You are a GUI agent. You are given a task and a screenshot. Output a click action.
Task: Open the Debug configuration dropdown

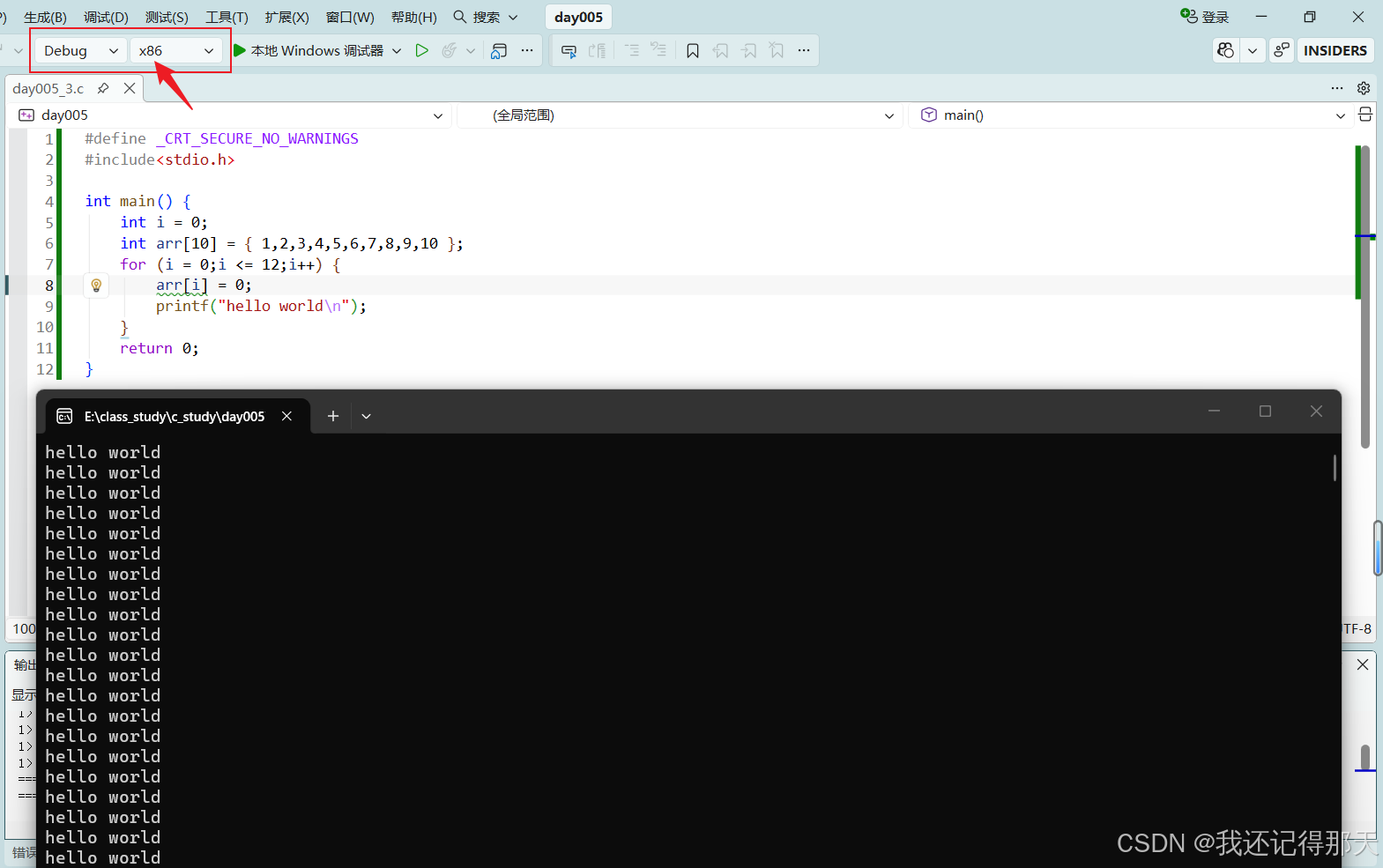(x=80, y=50)
